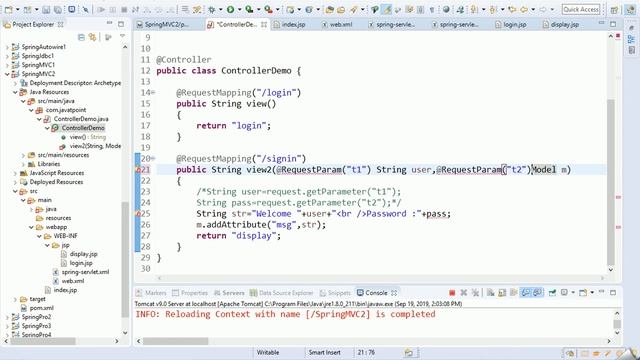640x360 pixels.
Task: Expand src/main/resources folder node
Action: 23,155
